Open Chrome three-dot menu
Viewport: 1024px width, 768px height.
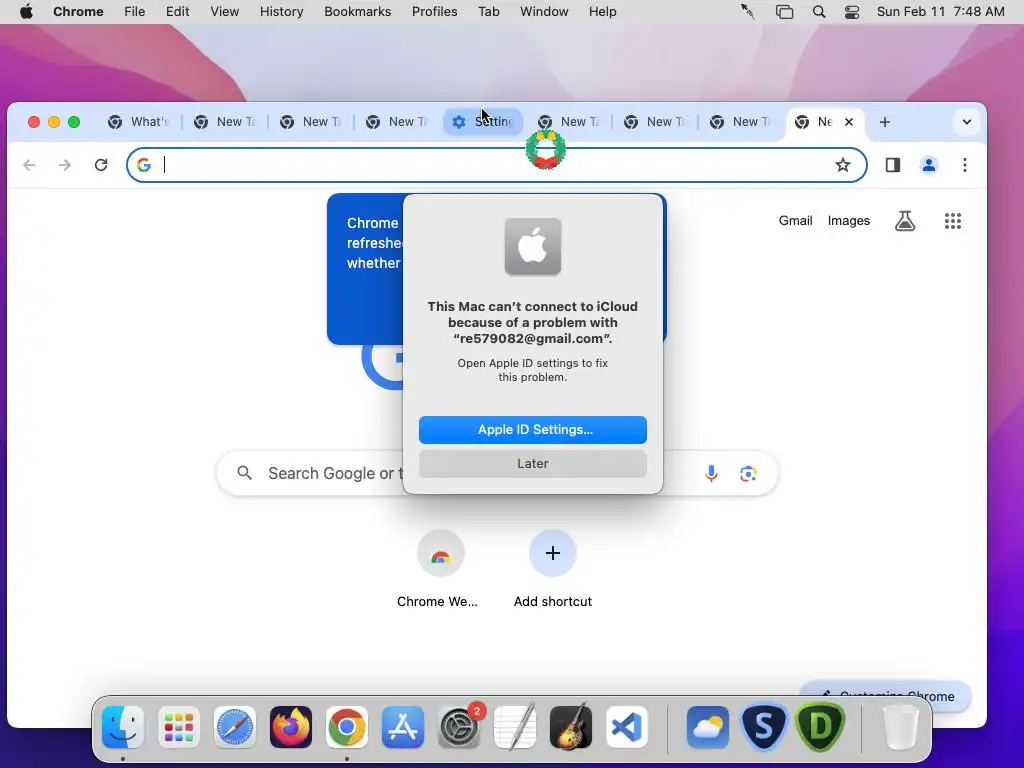(x=965, y=165)
